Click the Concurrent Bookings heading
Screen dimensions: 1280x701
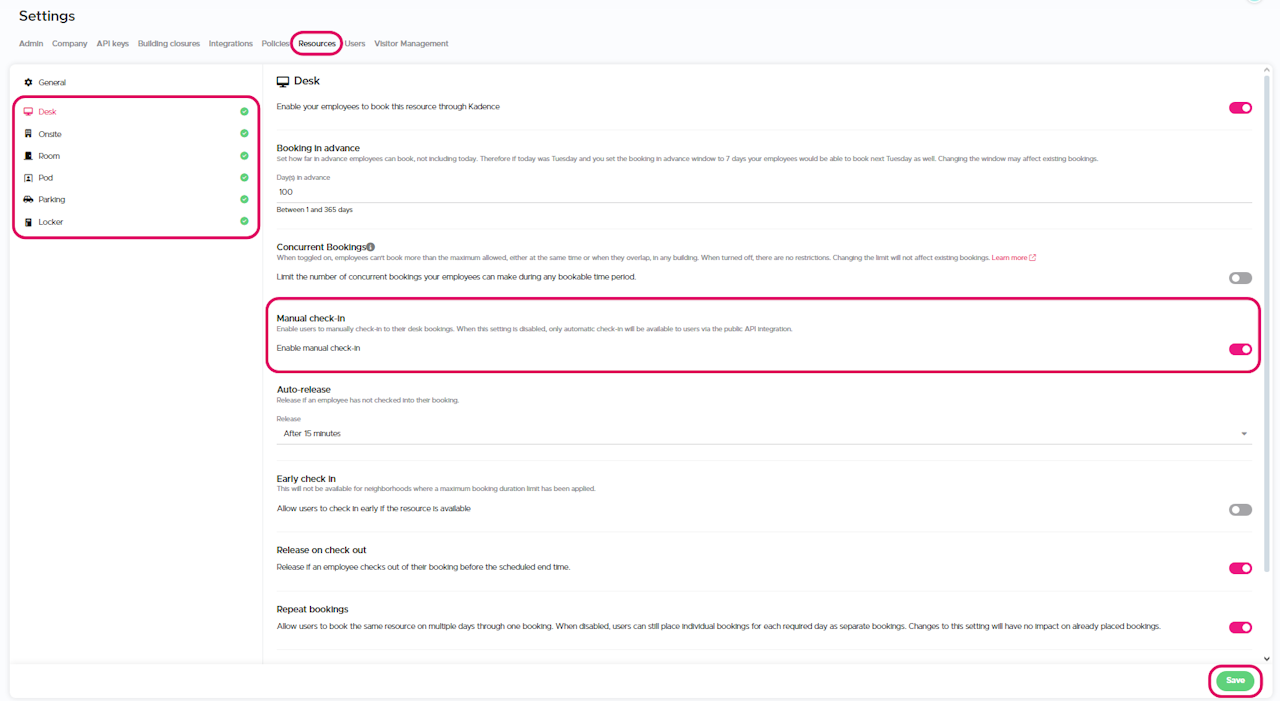pos(321,247)
